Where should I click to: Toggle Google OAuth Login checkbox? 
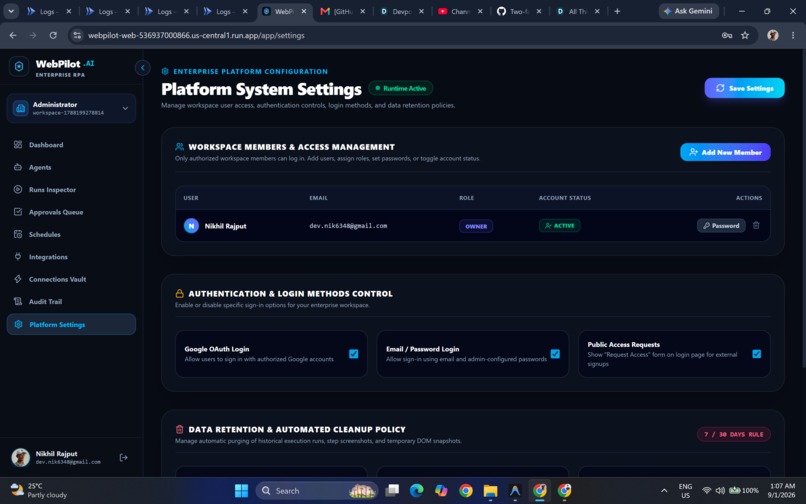click(354, 354)
